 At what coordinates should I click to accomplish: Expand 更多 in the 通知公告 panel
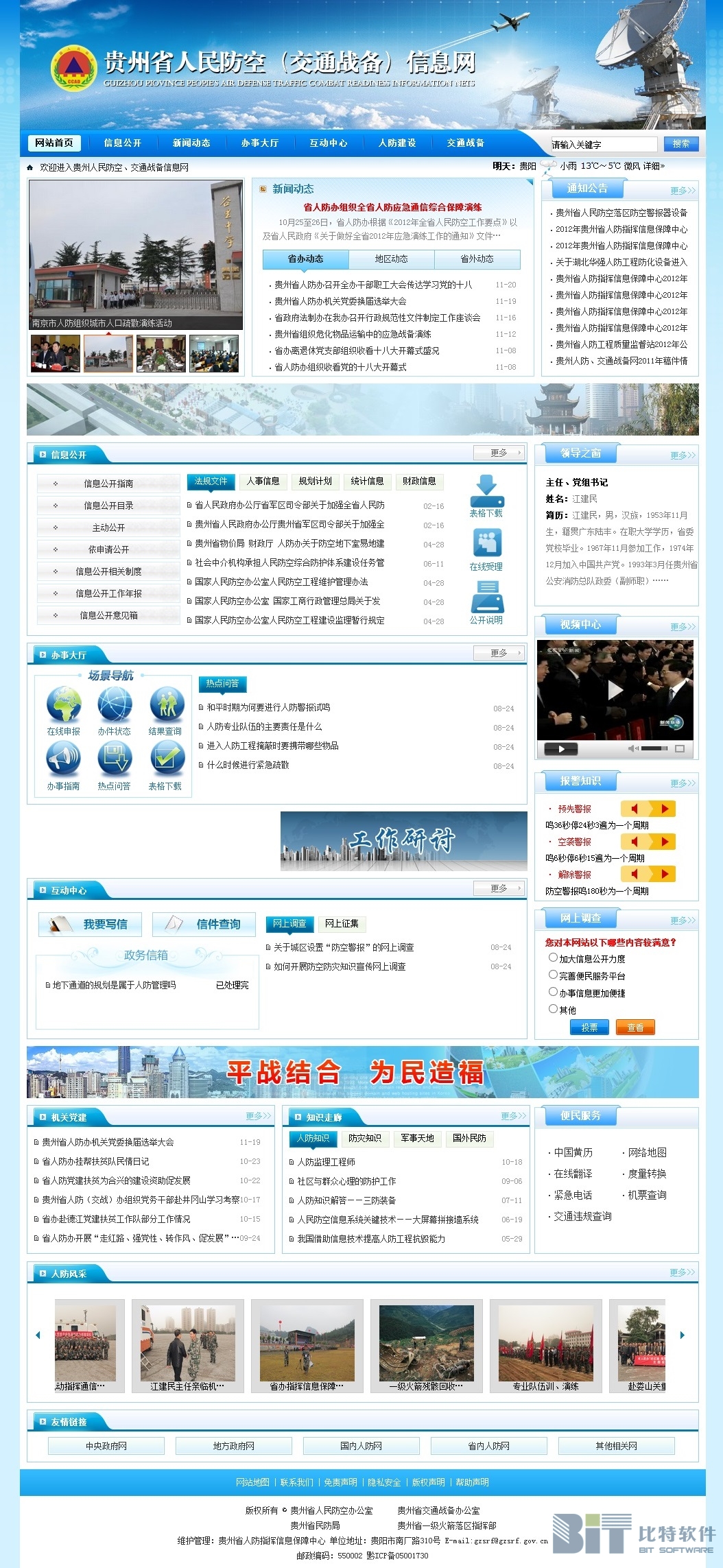[683, 191]
